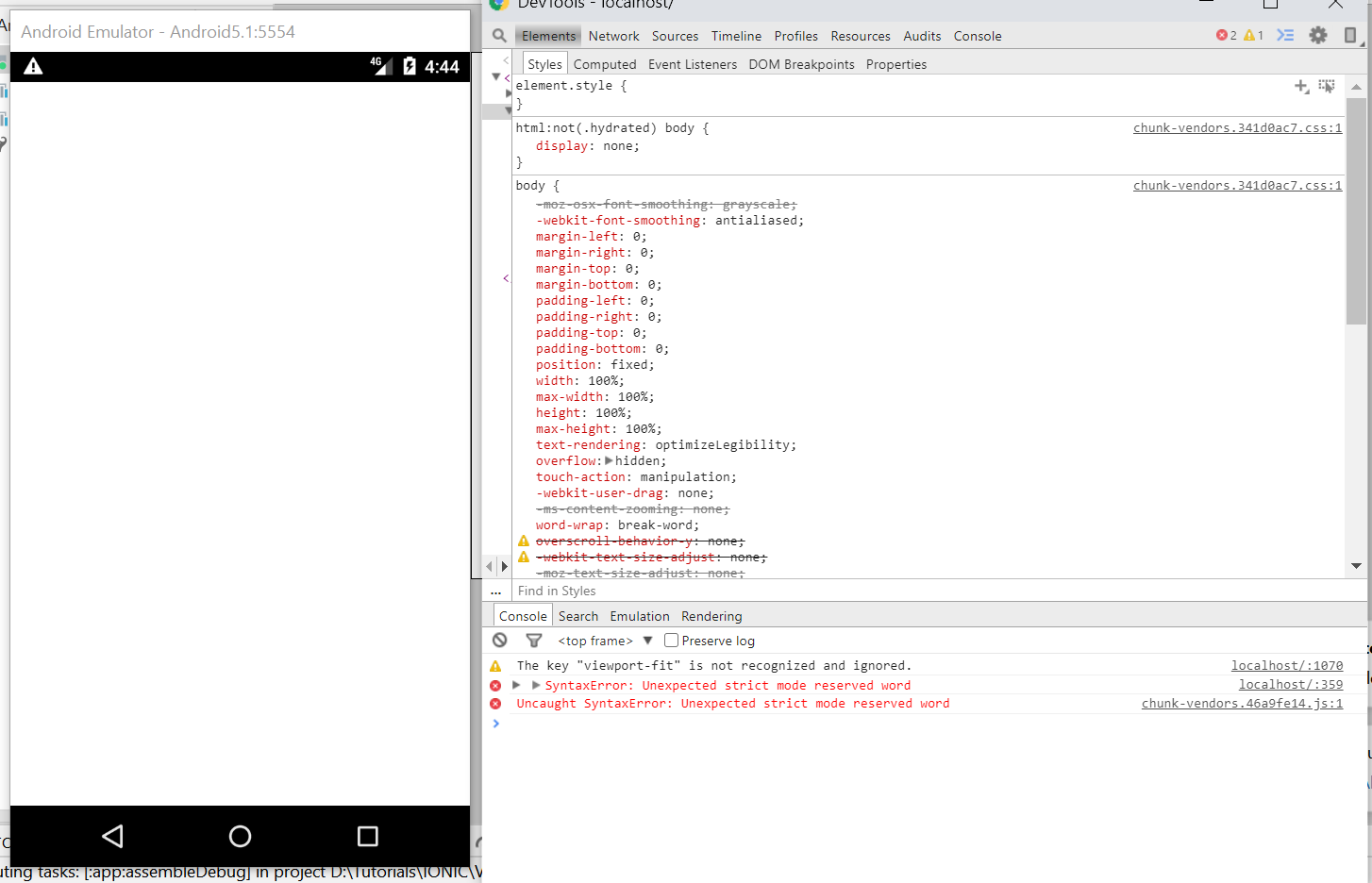The width and height of the screenshot is (1372, 883).
Task: Click the emulator Back navigation button
Action: [x=113, y=836]
